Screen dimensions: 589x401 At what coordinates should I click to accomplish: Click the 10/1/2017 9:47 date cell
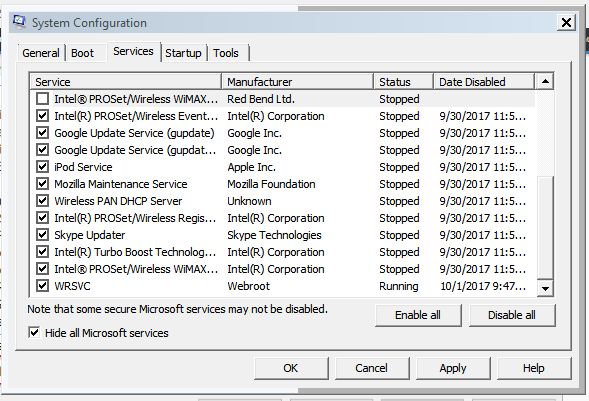(483, 286)
